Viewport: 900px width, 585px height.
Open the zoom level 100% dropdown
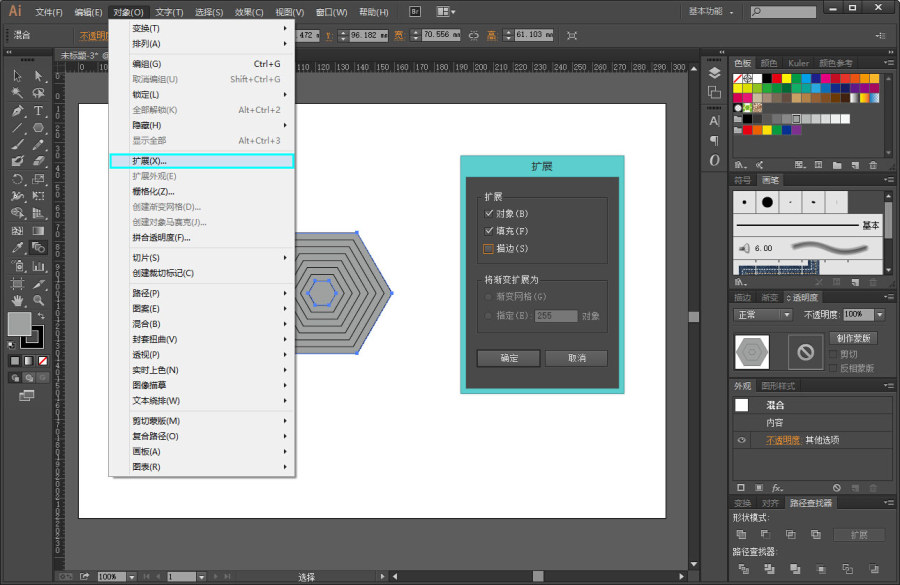point(132,576)
